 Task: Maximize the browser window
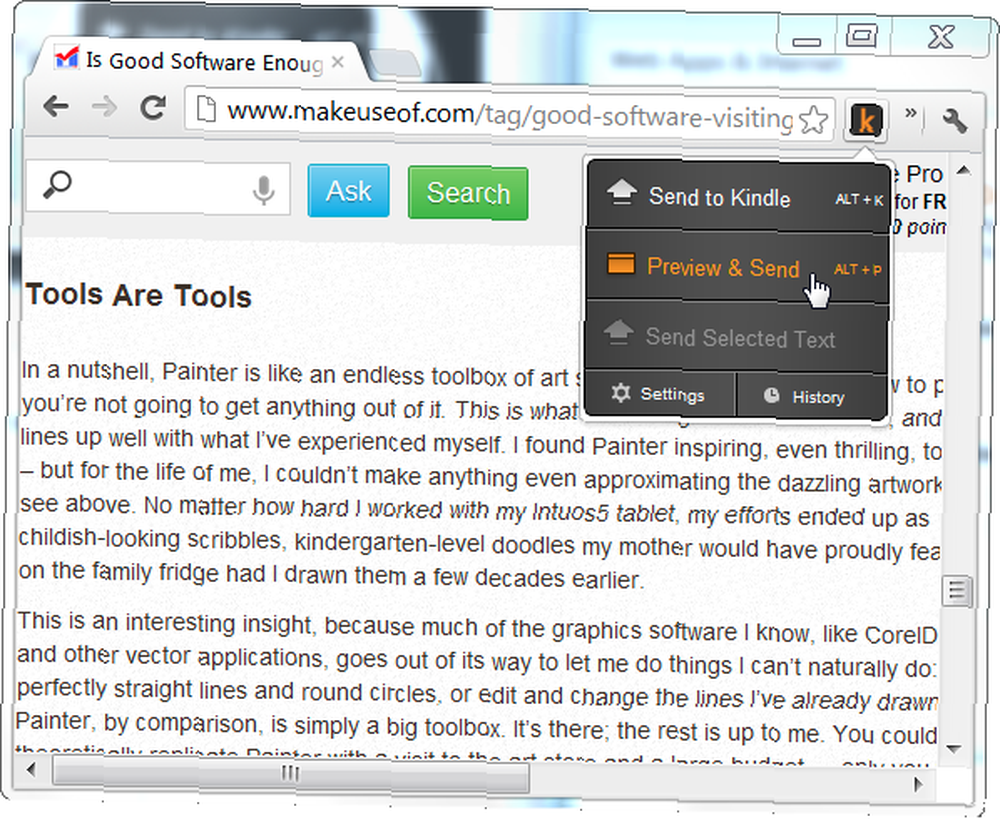pos(861,36)
